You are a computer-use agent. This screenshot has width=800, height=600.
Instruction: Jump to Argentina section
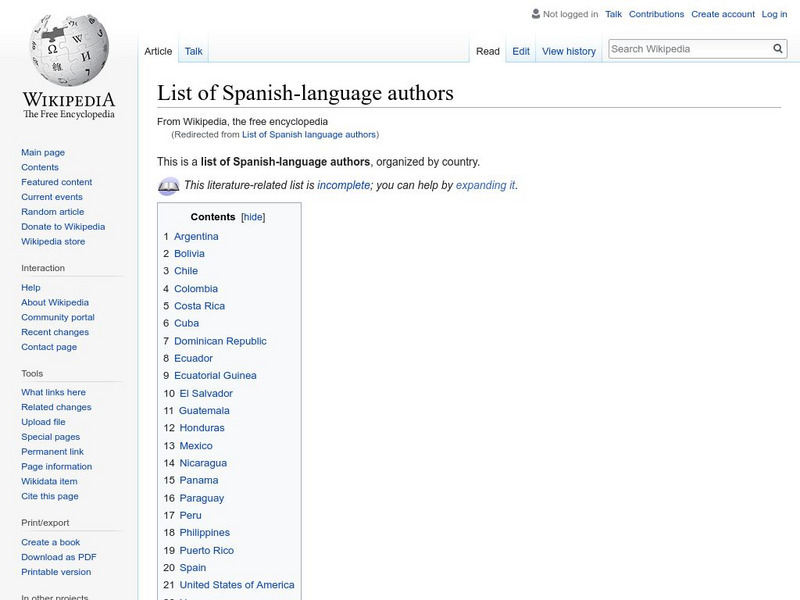click(196, 236)
